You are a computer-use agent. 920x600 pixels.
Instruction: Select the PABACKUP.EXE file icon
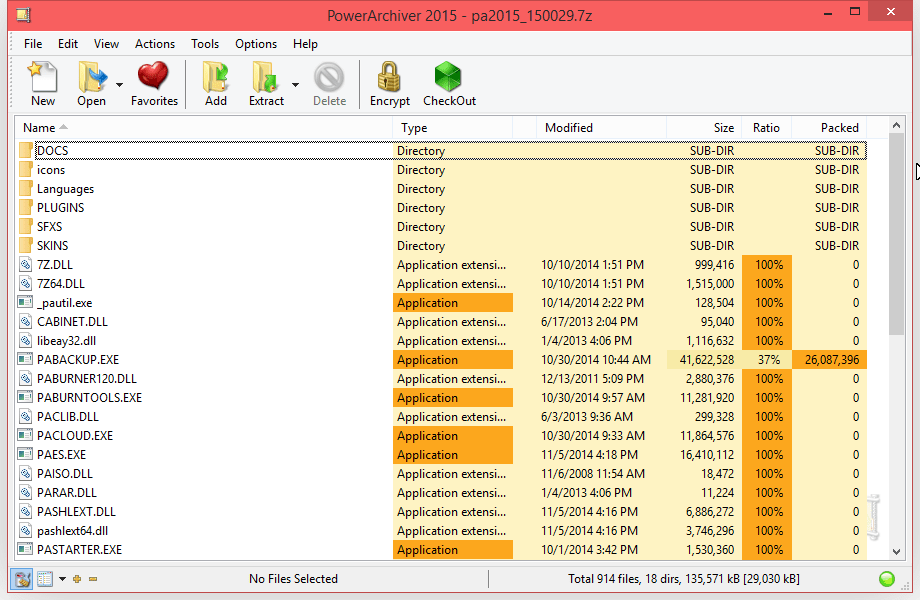25,360
